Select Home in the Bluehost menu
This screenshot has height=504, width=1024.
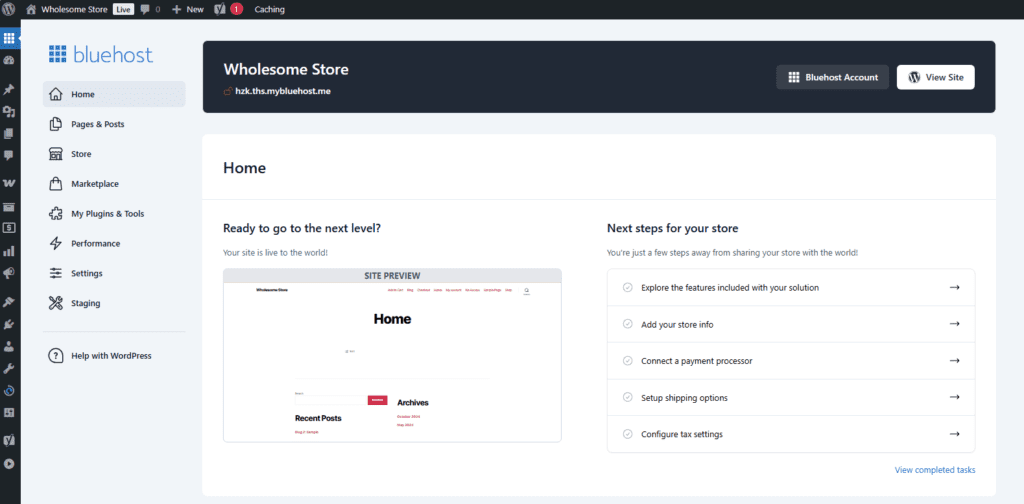pos(114,94)
